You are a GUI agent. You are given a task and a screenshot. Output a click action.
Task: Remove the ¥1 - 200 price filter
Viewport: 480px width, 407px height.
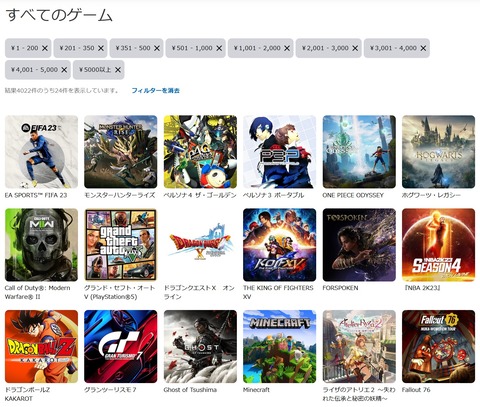(45, 48)
